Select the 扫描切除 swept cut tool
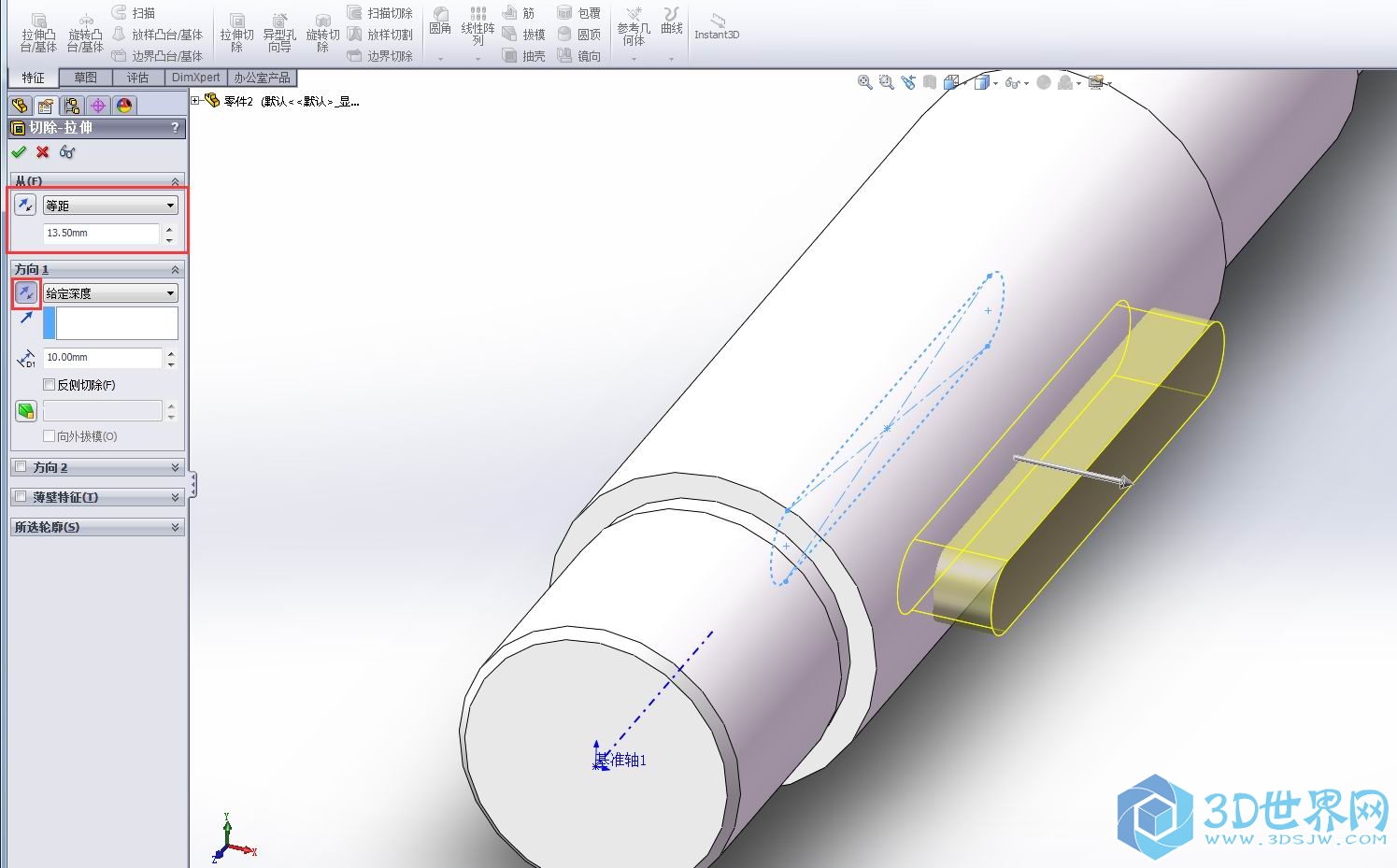 (x=379, y=12)
